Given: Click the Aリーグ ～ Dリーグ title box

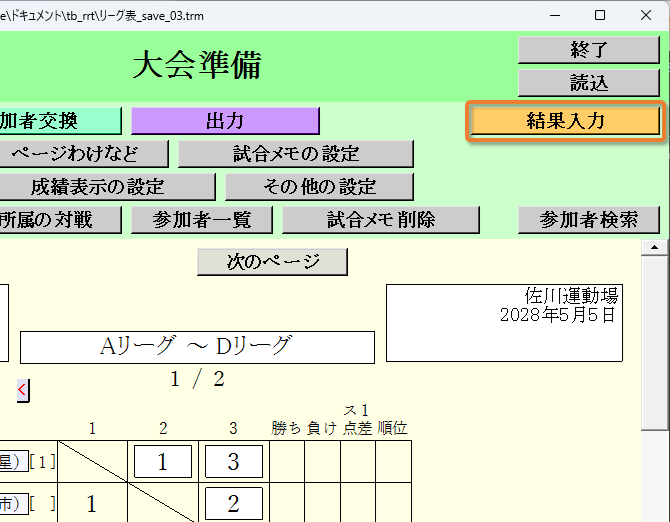Looking at the screenshot, I should click(x=197, y=347).
